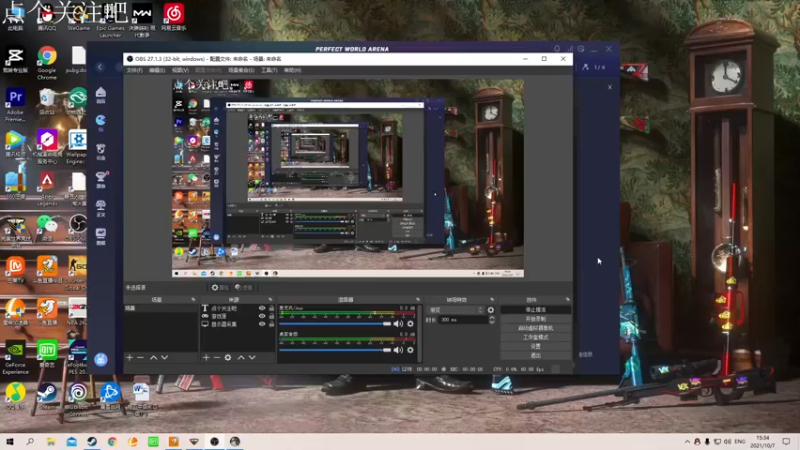Pop out the Sources dock panel
Viewport: 800px width, 450px height.
coord(270,299)
